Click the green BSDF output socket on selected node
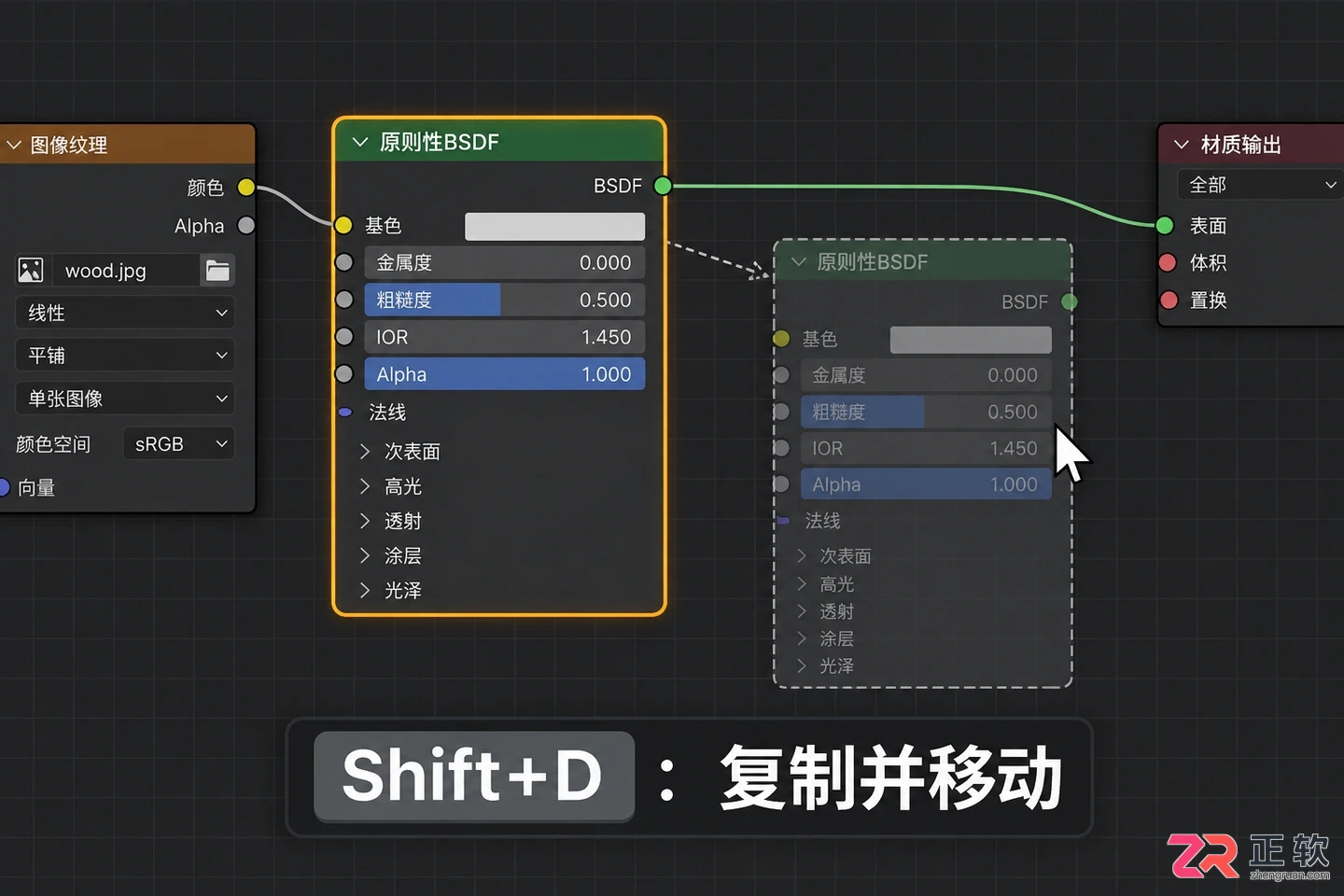 point(663,186)
